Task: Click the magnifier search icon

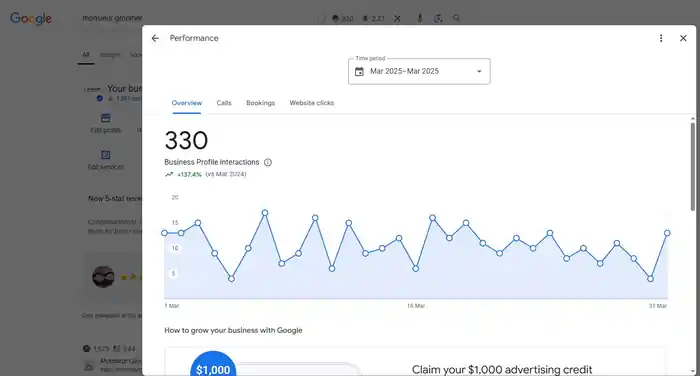Action: point(456,18)
